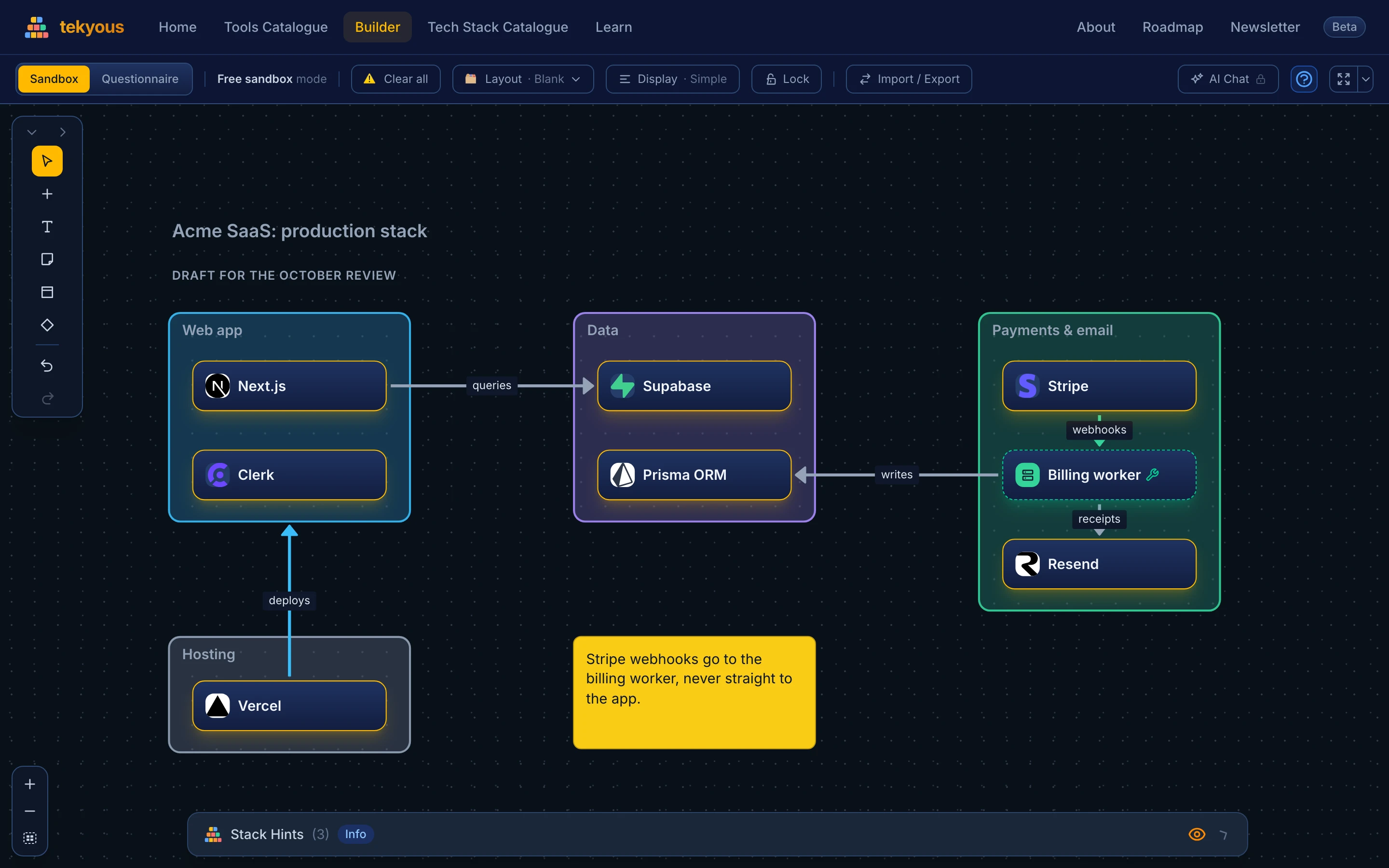
Task: Click the tekyous logo
Action: point(75,27)
